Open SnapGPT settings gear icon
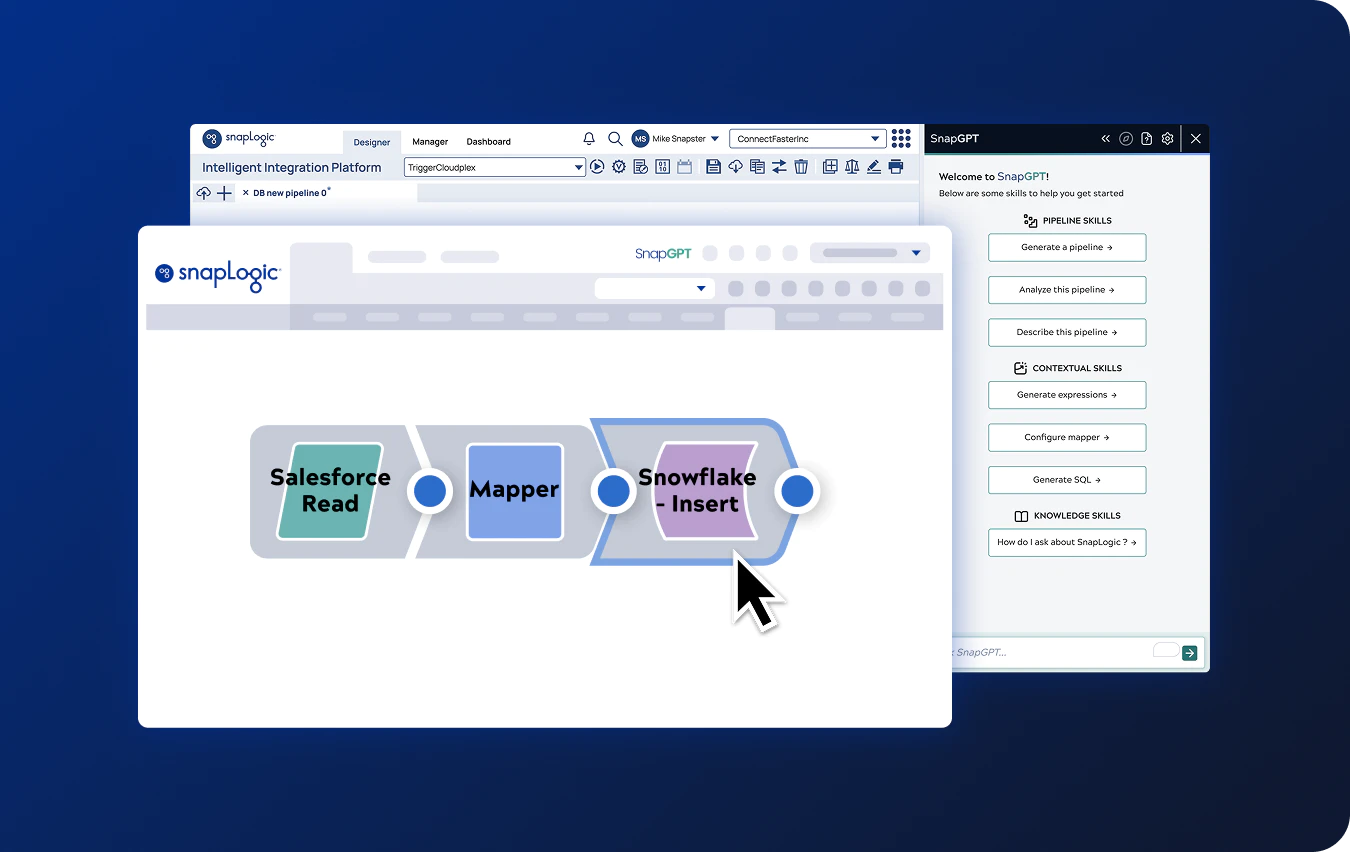 1167,139
